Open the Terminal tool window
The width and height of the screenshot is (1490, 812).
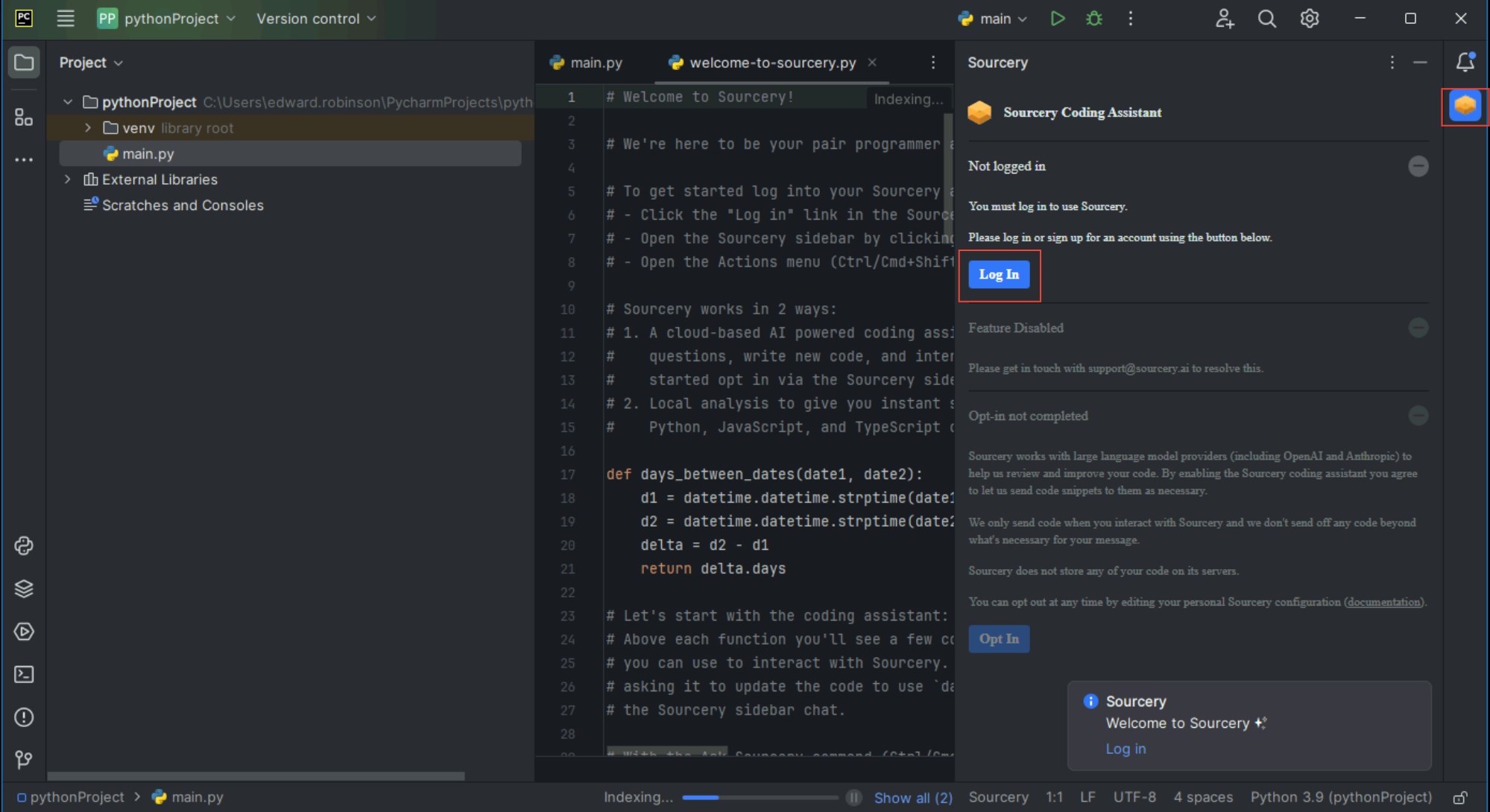pyautogui.click(x=24, y=674)
